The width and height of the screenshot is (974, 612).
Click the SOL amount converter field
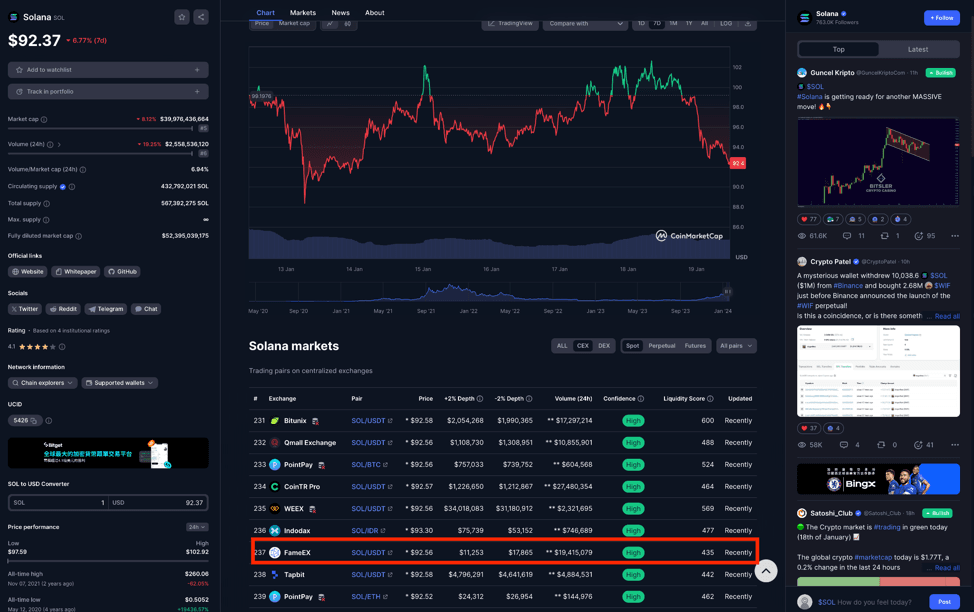click(58, 502)
